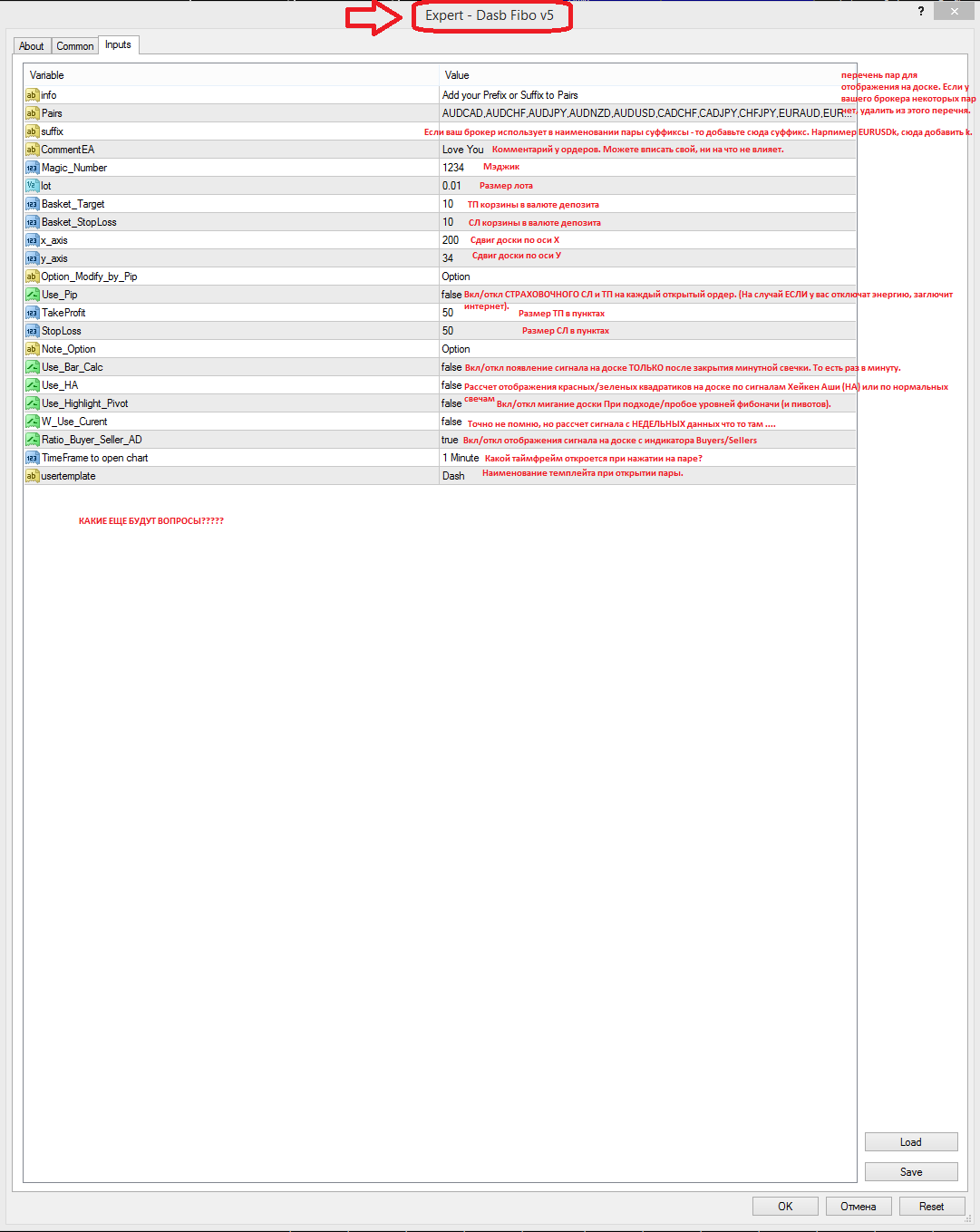Image resolution: width=980 pixels, height=1232 pixels.
Task: Toggle the Use_Highlight_Pivot false value
Action: [451, 403]
